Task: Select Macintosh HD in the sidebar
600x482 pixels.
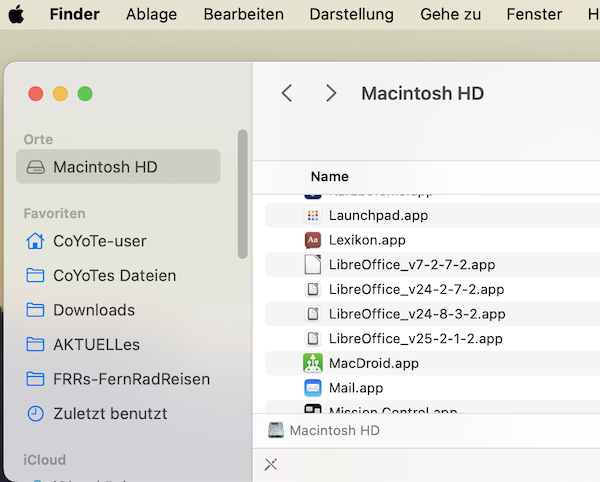Action: point(118,167)
